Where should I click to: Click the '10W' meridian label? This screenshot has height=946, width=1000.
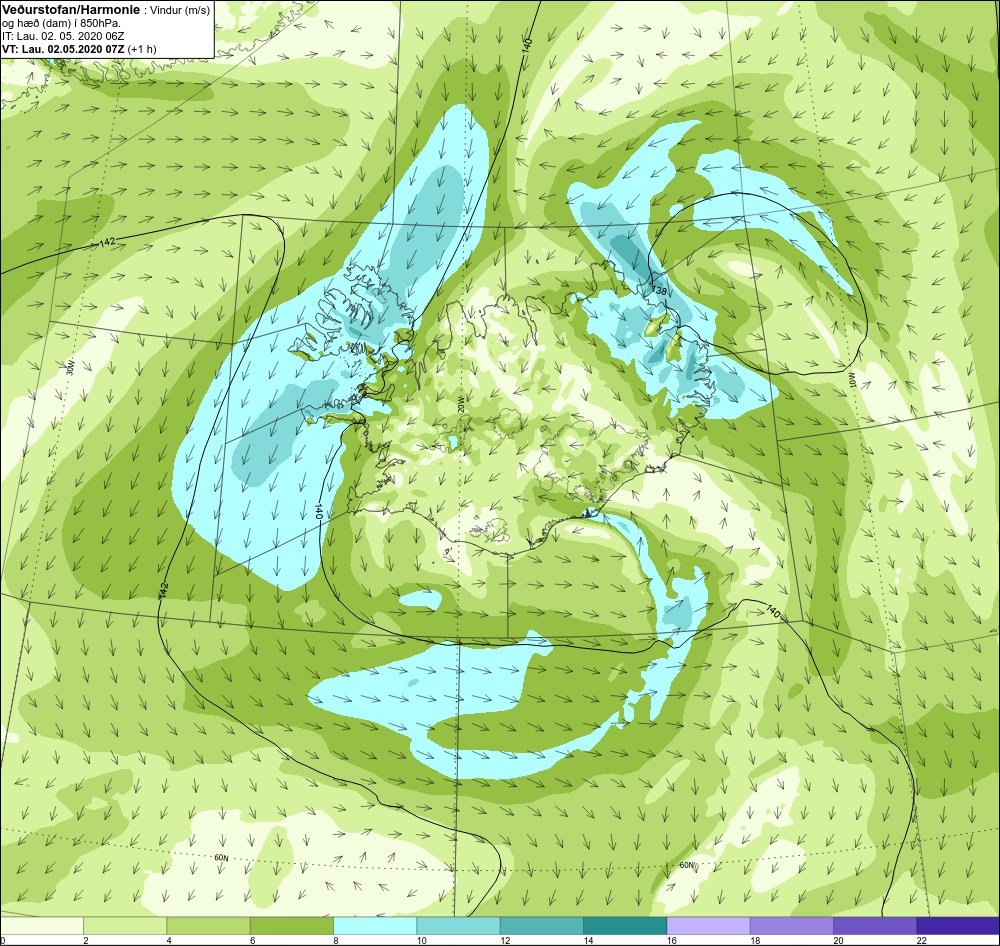click(851, 379)
